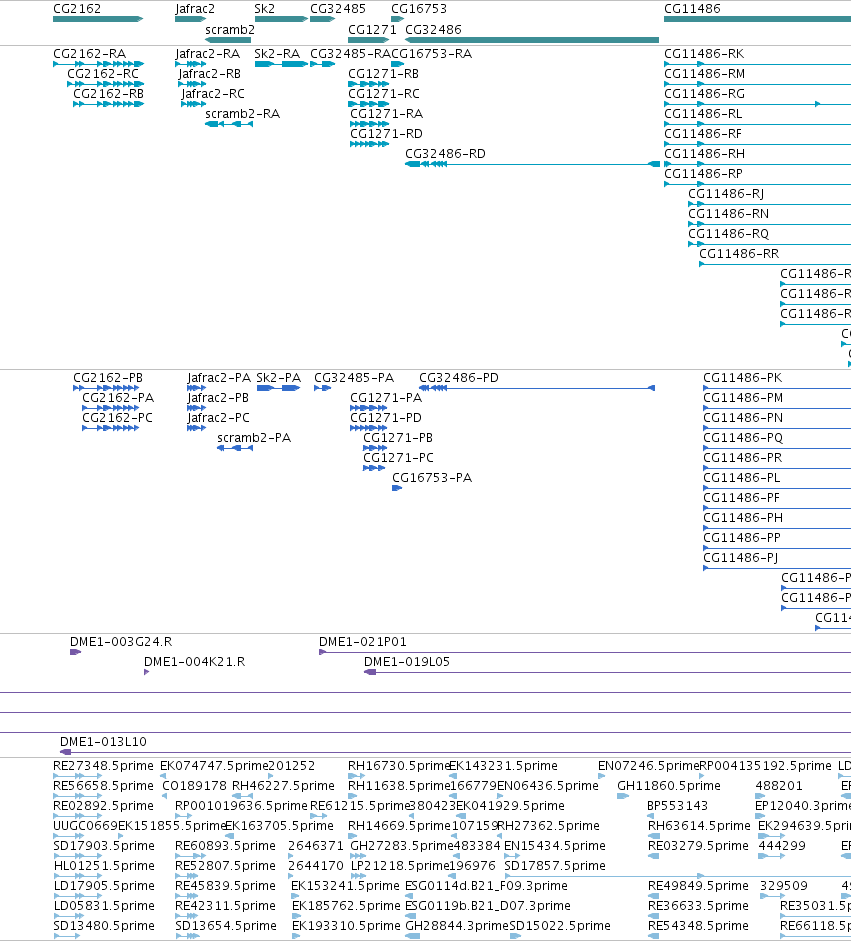Select protein CG16753-PA
The image size is (851, 941).
[397, 488]
